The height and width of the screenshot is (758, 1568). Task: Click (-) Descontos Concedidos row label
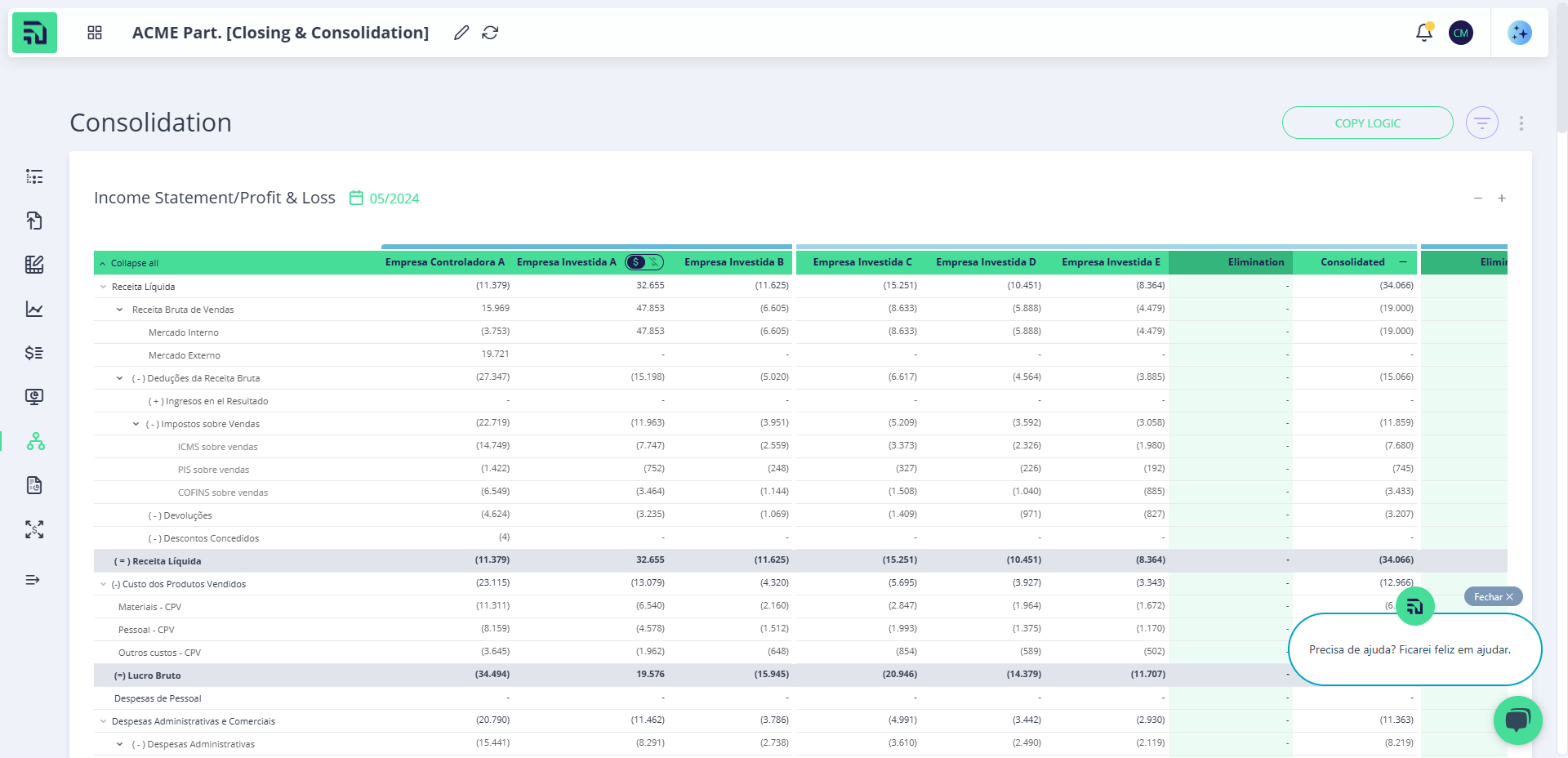click(204, 538)
